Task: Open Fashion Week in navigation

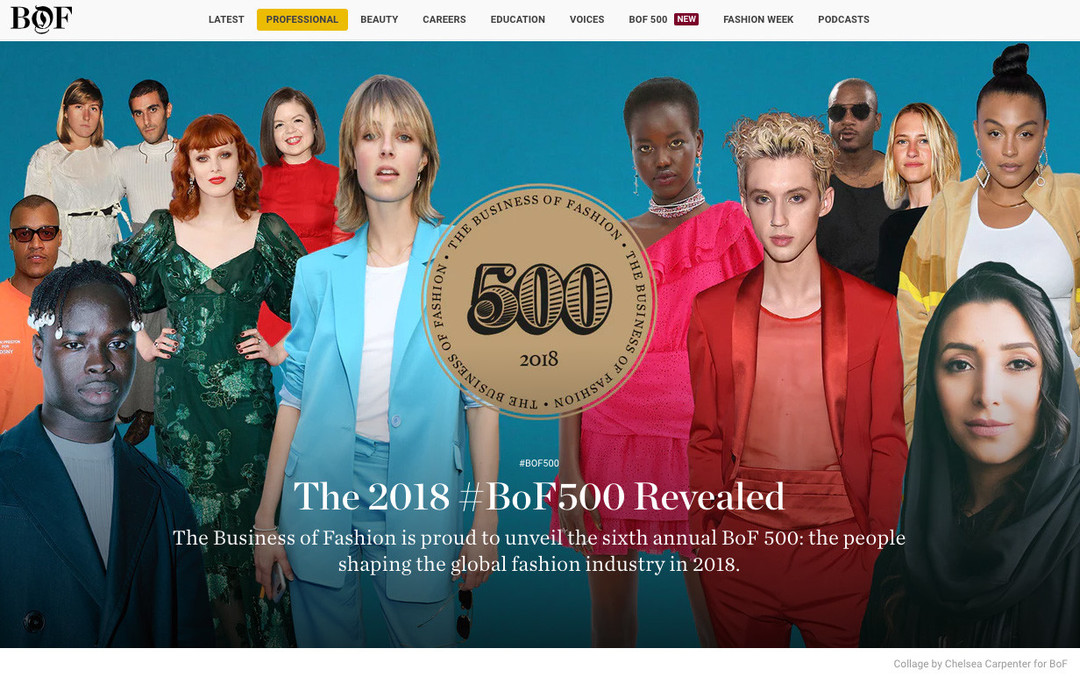Action: (x=758, y=19)
